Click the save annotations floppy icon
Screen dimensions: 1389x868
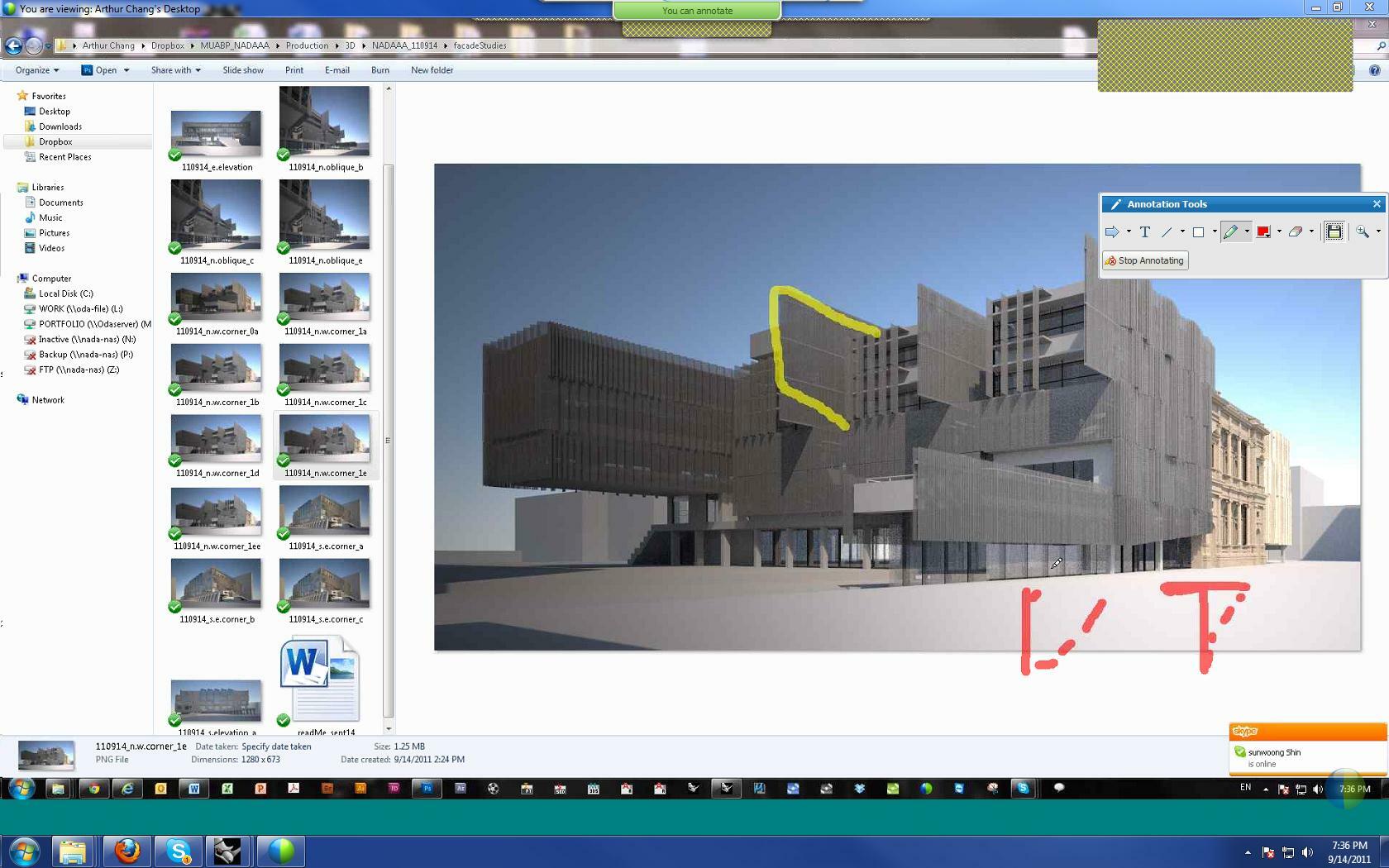coord(1334,231)
